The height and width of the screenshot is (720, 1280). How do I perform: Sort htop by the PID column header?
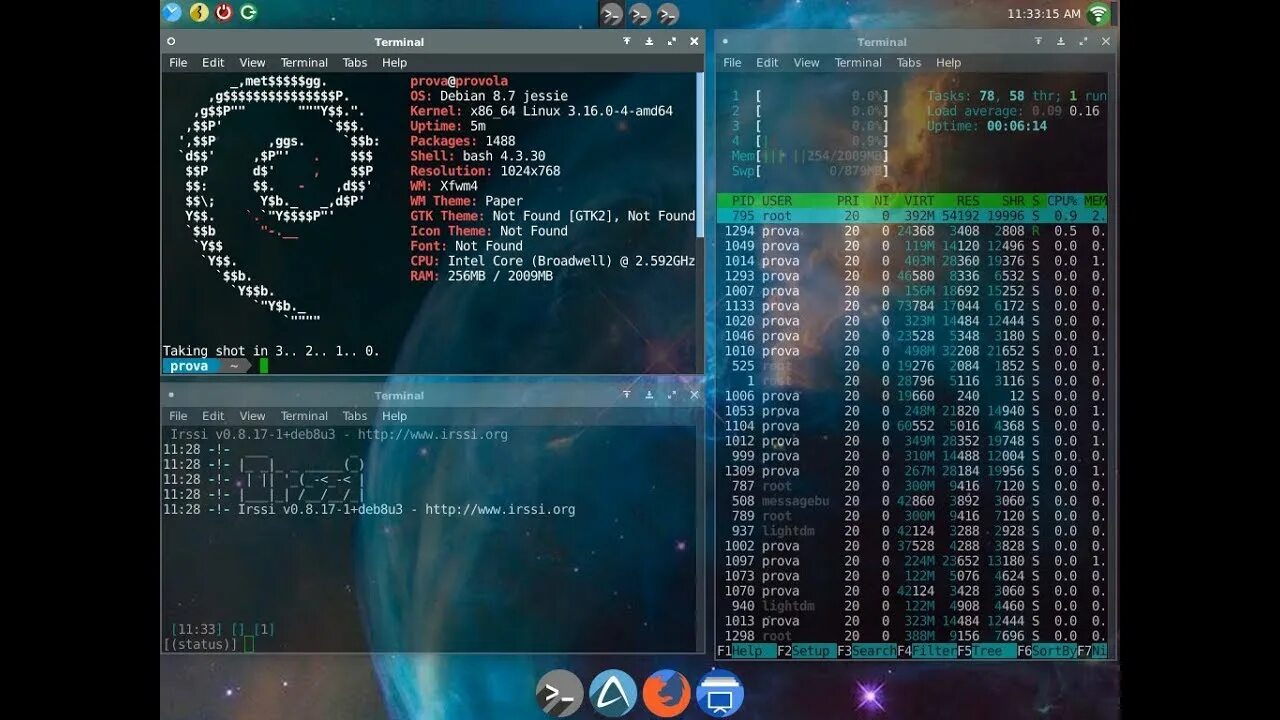pos(743,201)
